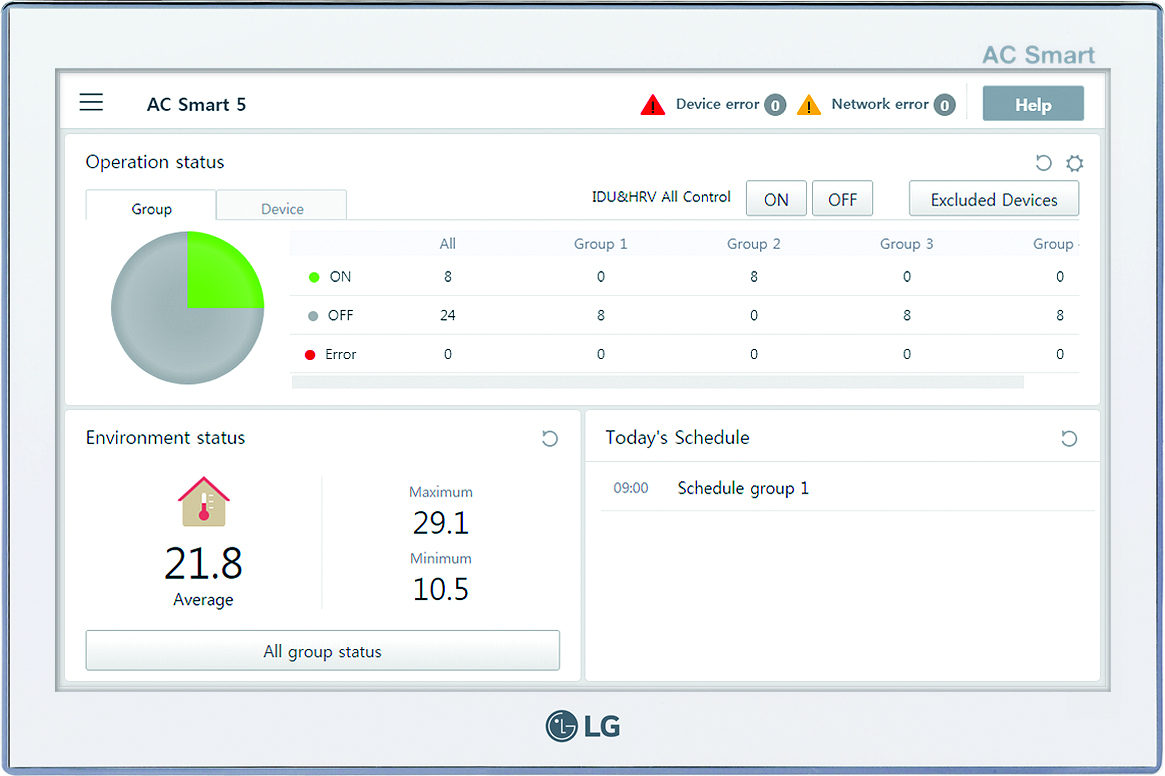Viewport: 1165px width, 776px height.
Task: Open the Excluded Devices list
Action: pyautogui.click(x=993, y=199)
